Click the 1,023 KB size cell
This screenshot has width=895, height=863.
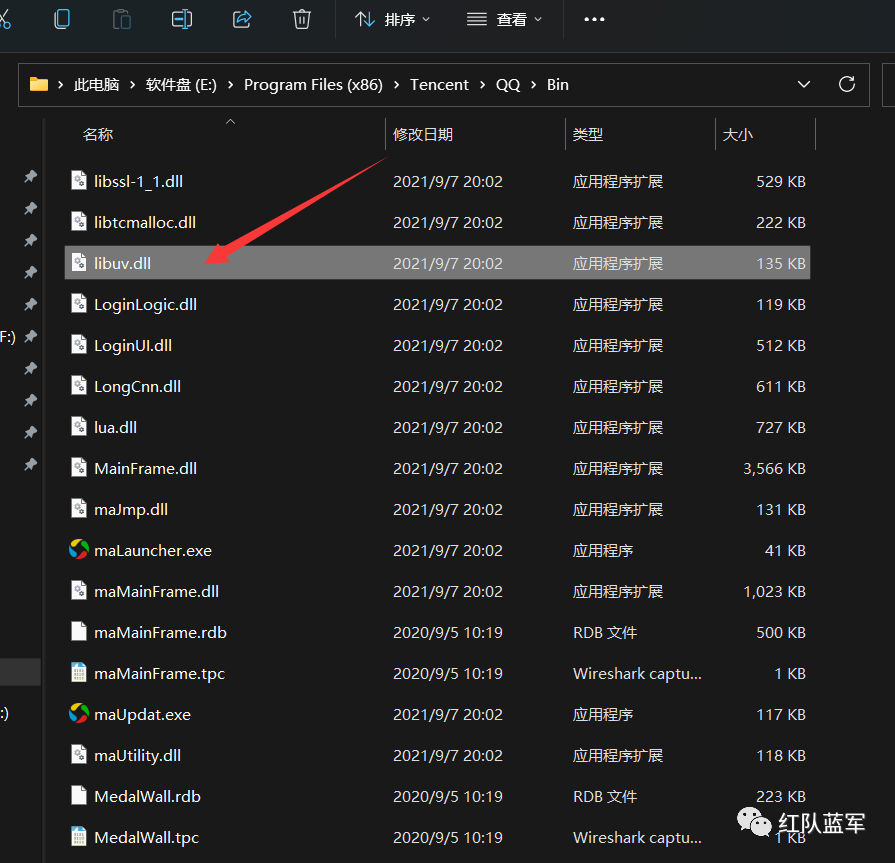pos(774,591)
